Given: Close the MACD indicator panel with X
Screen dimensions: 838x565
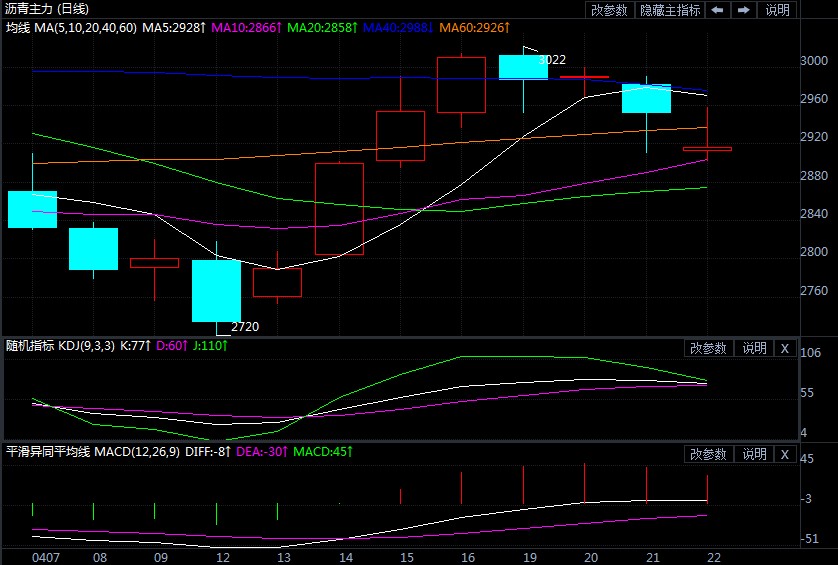Looking at the screenshot, I should point(785,454).
